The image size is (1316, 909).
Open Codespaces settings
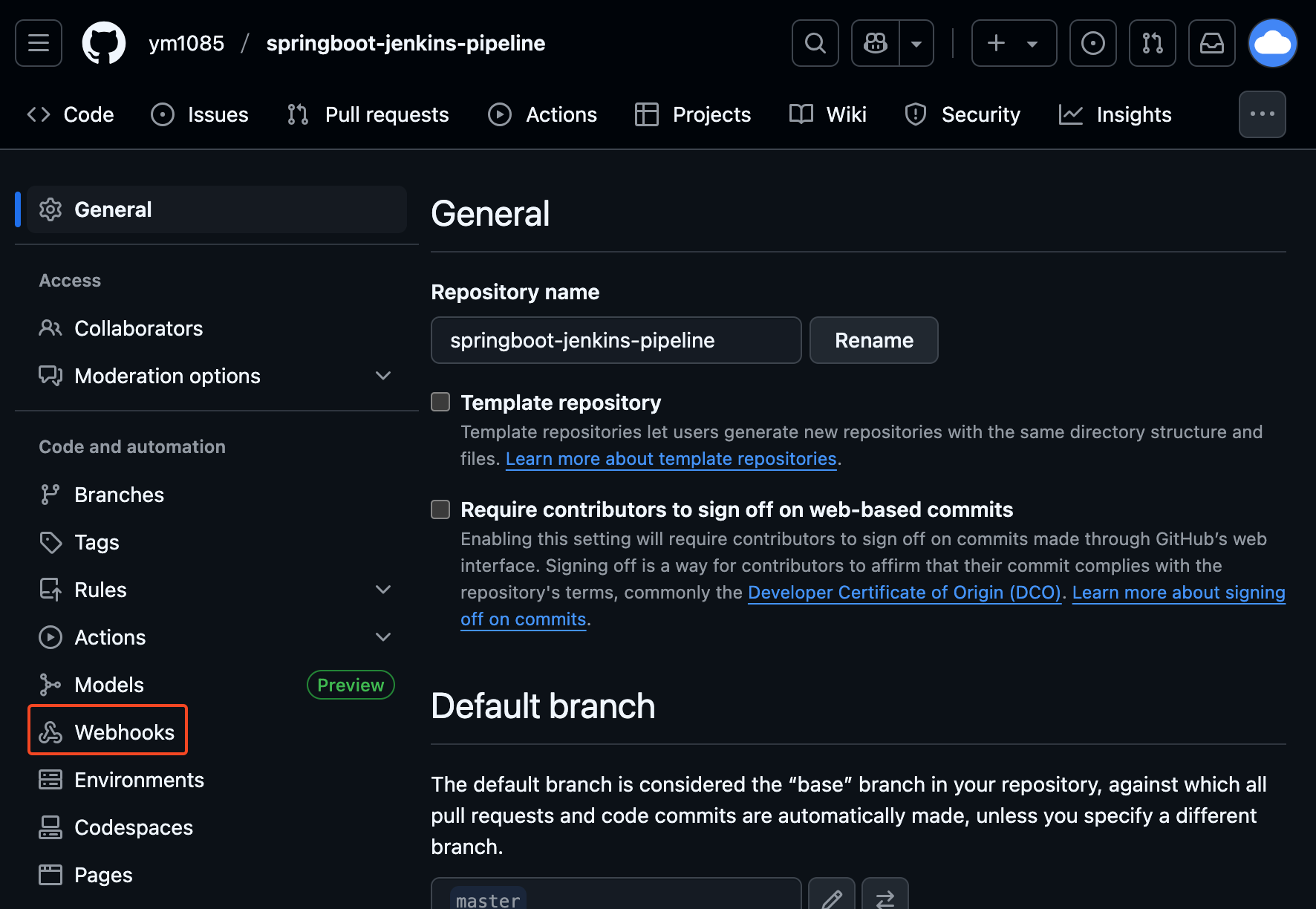pos(217,827)
